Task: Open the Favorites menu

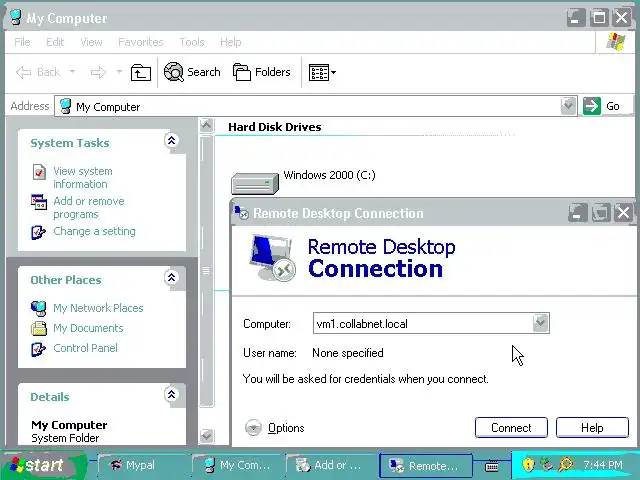Action: click(x=141, y=42)
